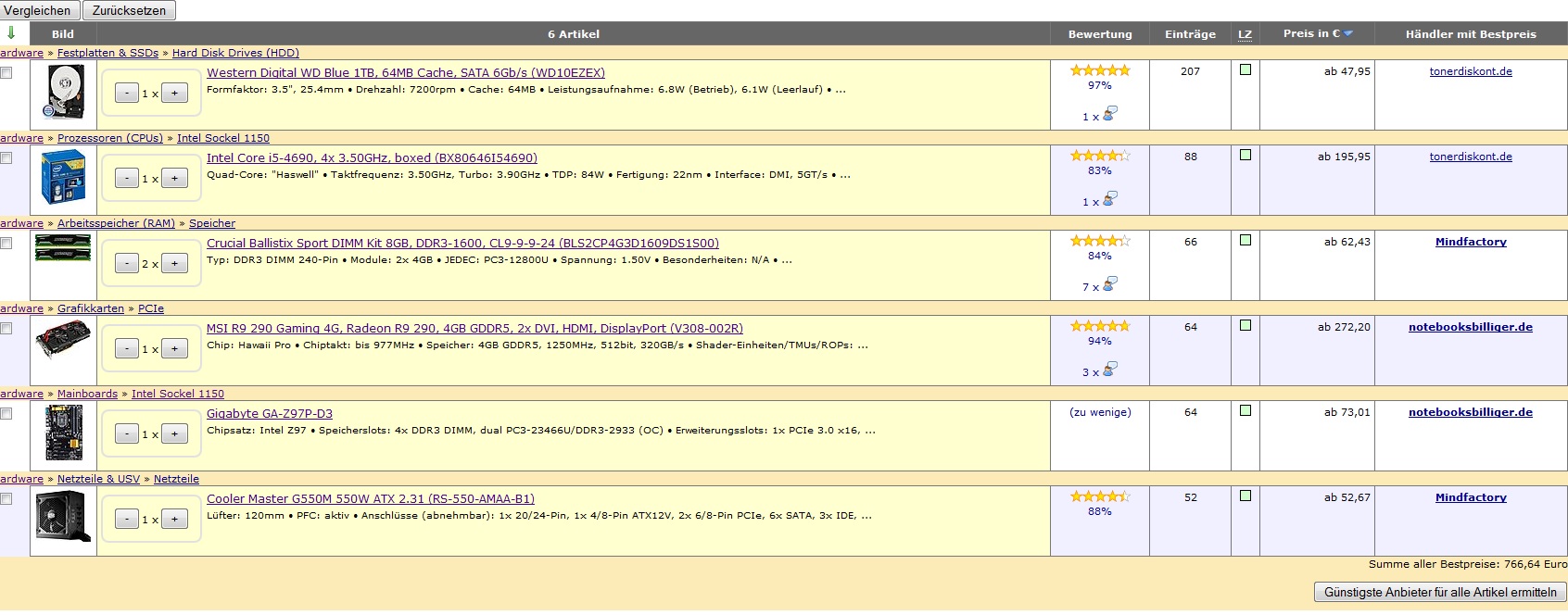
Task: Open Festplatten & SSDs breadcrumb link
Action: (107, 53)
